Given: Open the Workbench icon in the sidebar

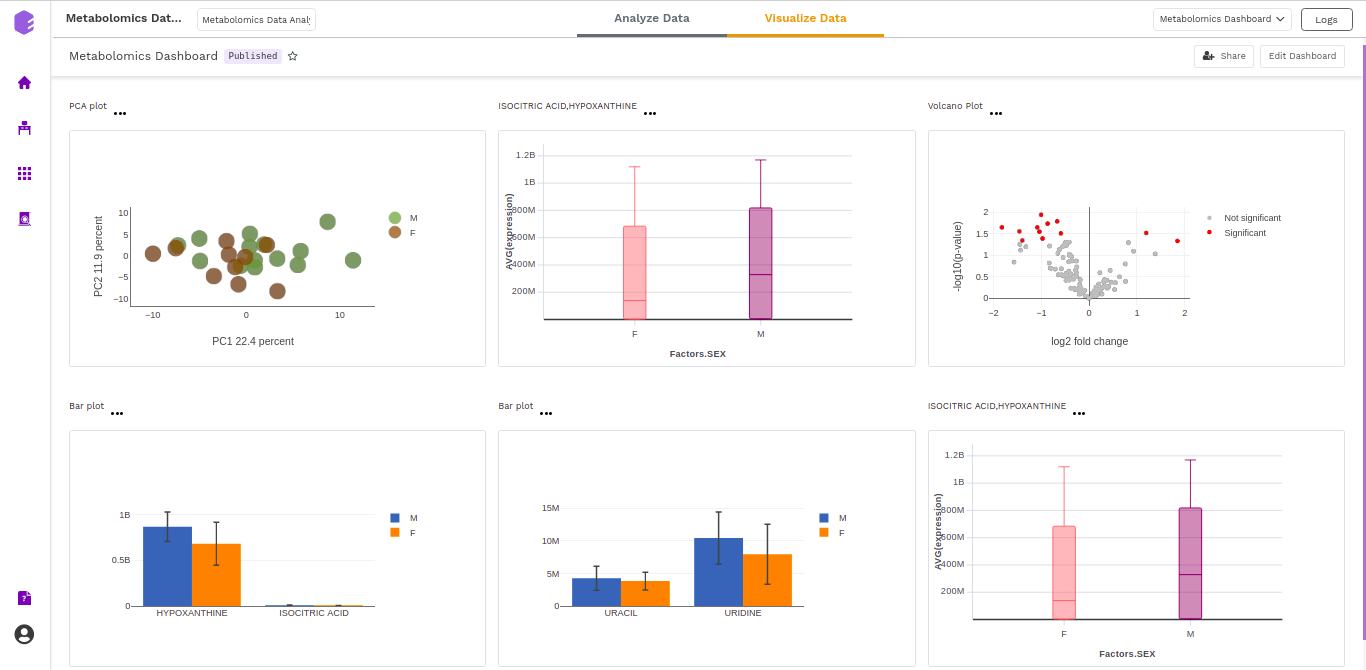Looking at the screenshot, I should coord(24,128).
